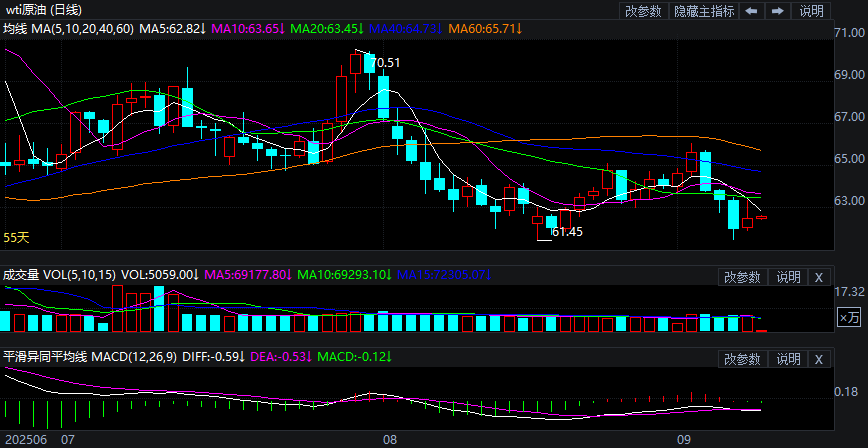This screenshot has height=448, width=868.
Task: Click the 61.45 low price marker
Action: (567, 232)
